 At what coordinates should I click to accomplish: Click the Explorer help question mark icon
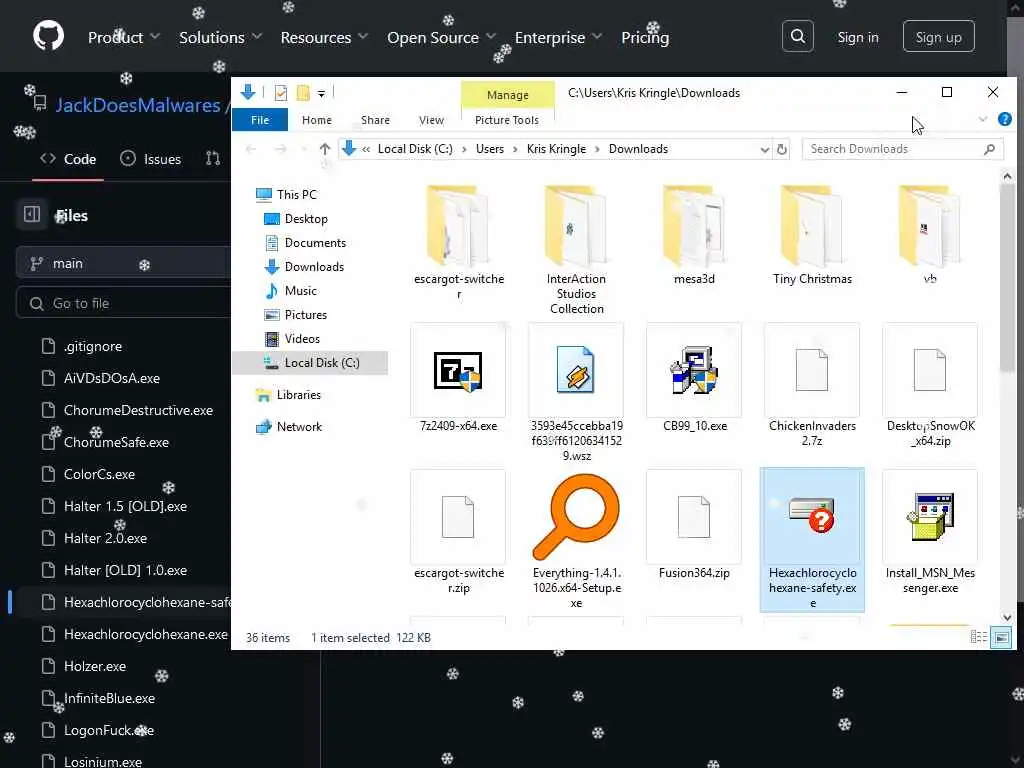[x=1004, y=119]
